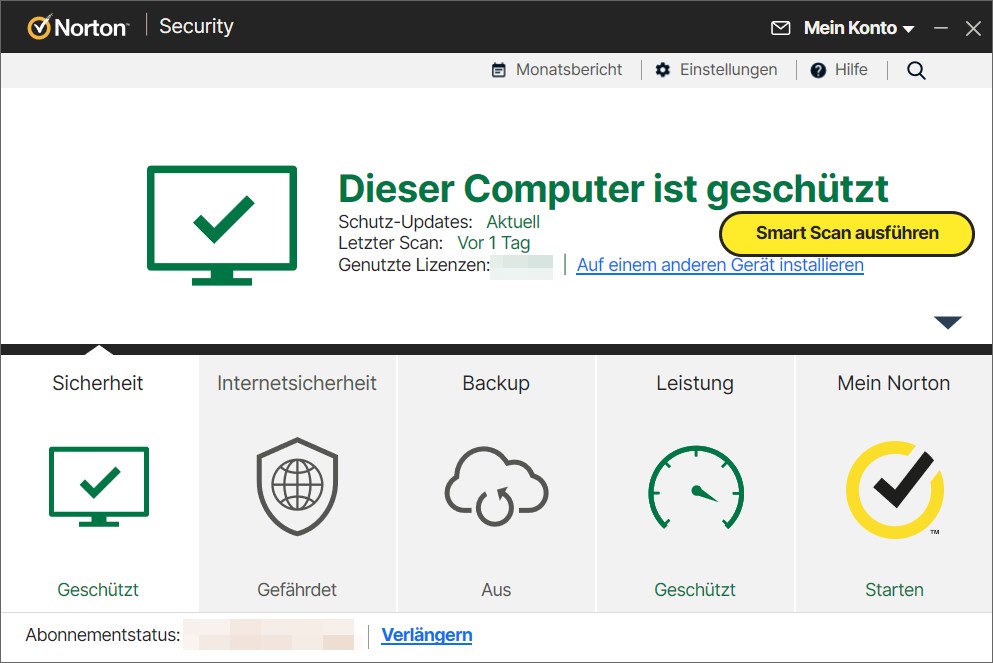Open the mail envelope messages icon
The width and height of the screenshot is (993, 663).
pyautogui.click(x=780, y=28)
